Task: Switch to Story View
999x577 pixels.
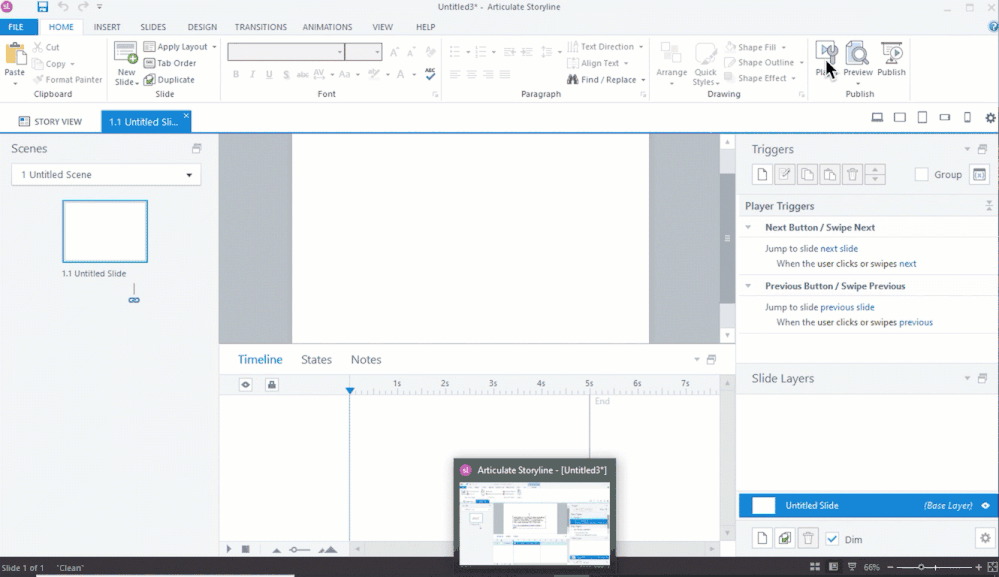Action: (x=50, y=122)
